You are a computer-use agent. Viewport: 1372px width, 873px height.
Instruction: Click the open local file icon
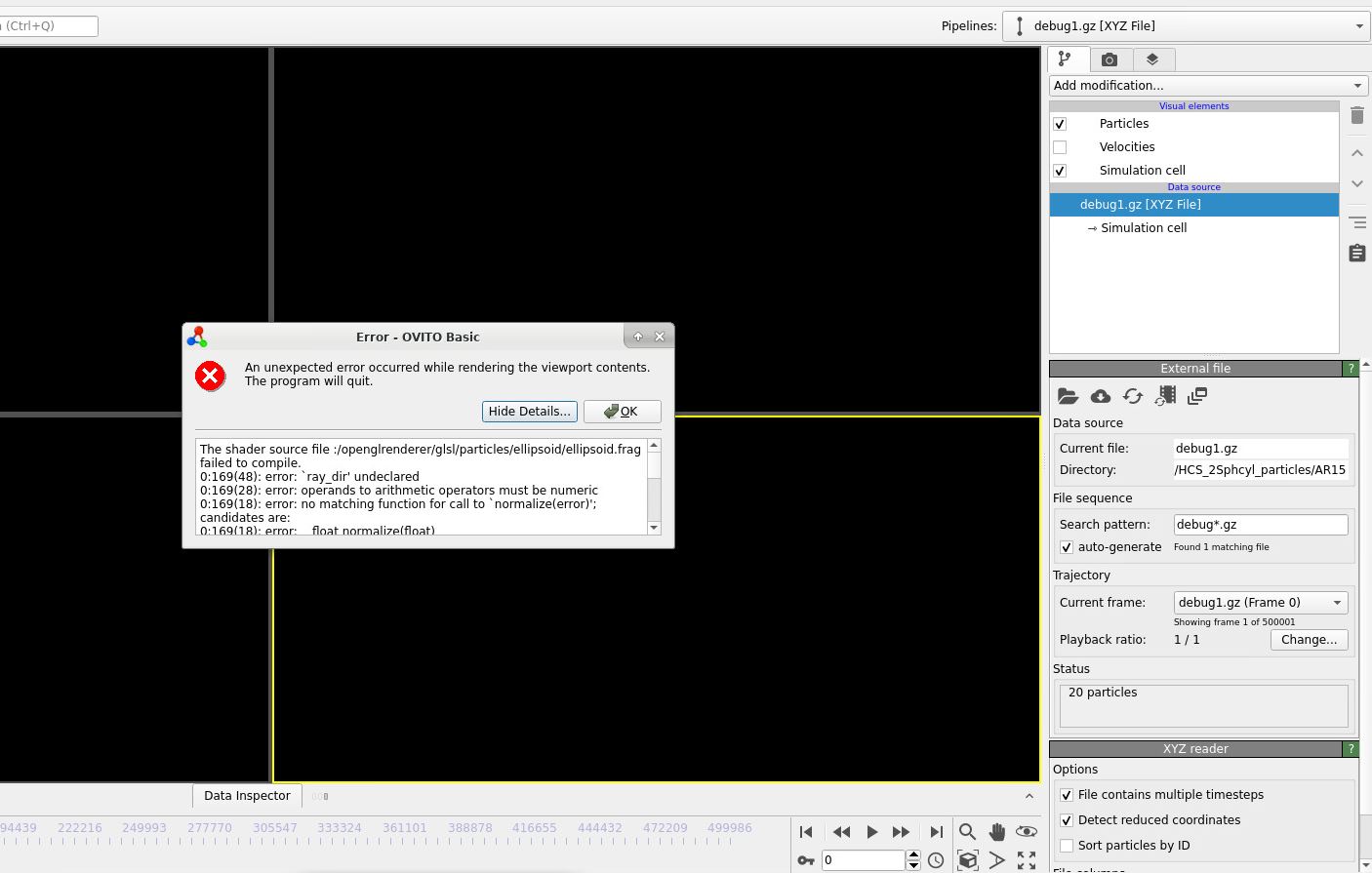[x=1068, y=396]
